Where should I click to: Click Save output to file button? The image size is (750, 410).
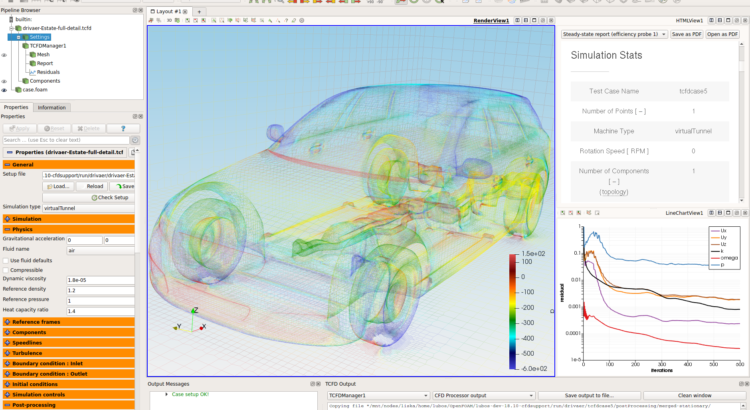(x=589, y=396)
